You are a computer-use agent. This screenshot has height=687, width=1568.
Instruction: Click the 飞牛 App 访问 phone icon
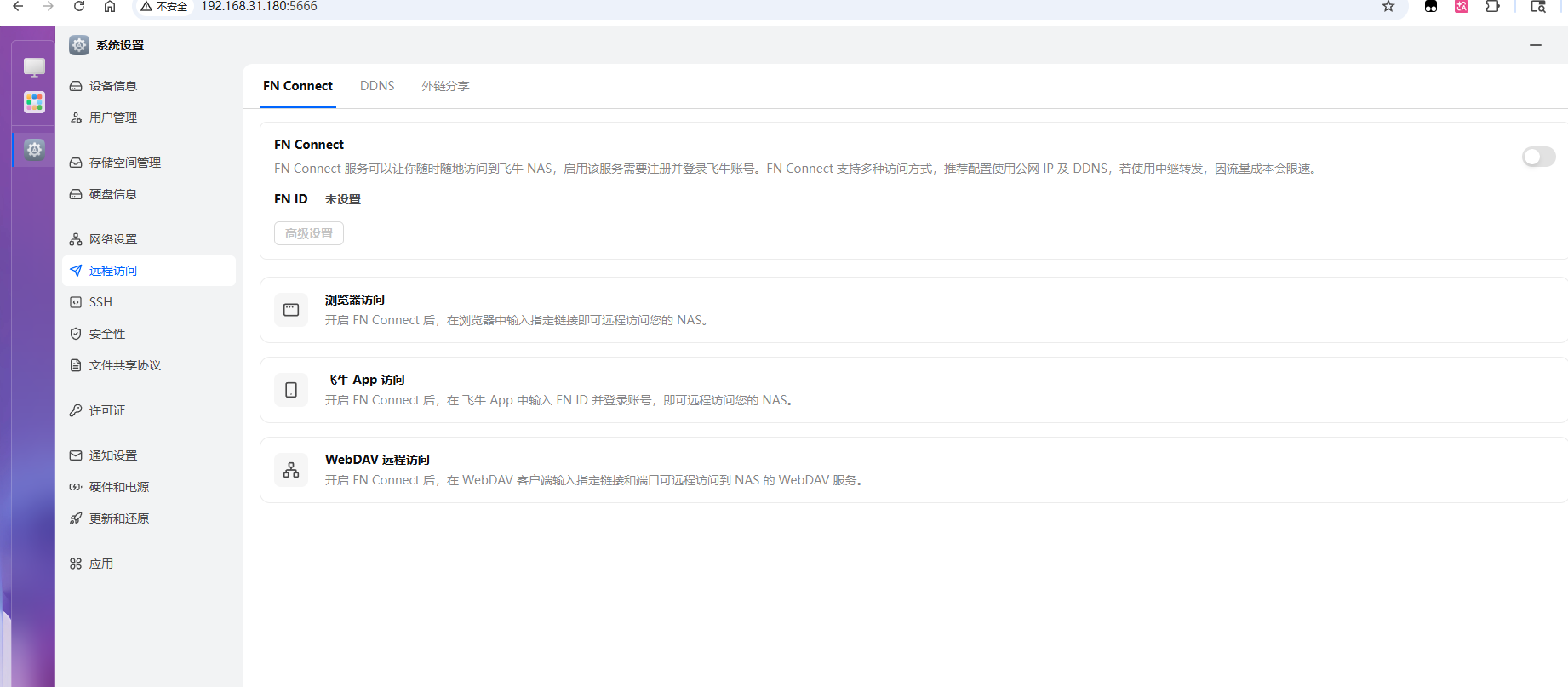tap(291, 390)
